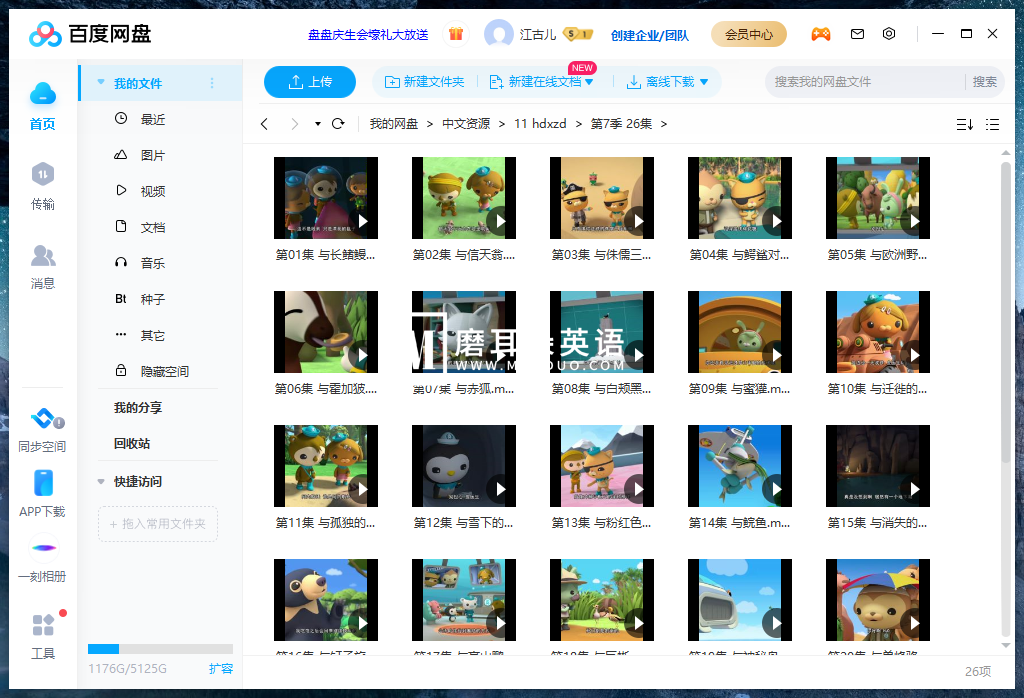Screen dimensions: 1024x698
Task: Click the 上传 upload button
Action: [309, 82]
